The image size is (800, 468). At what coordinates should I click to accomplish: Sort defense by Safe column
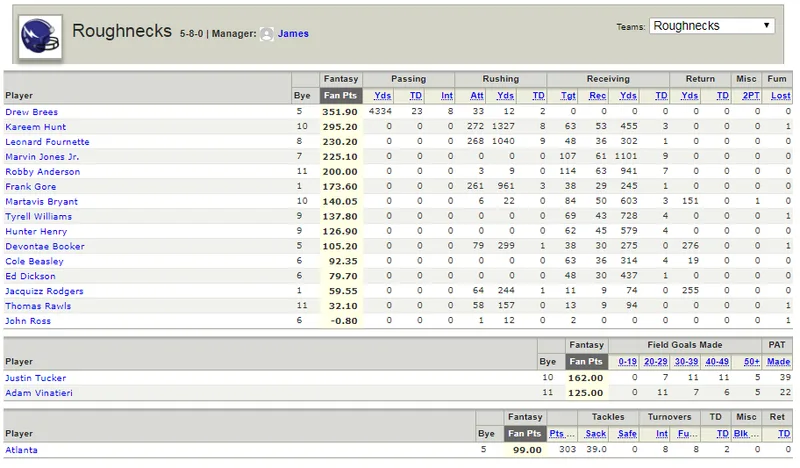[x=628, y=433]
